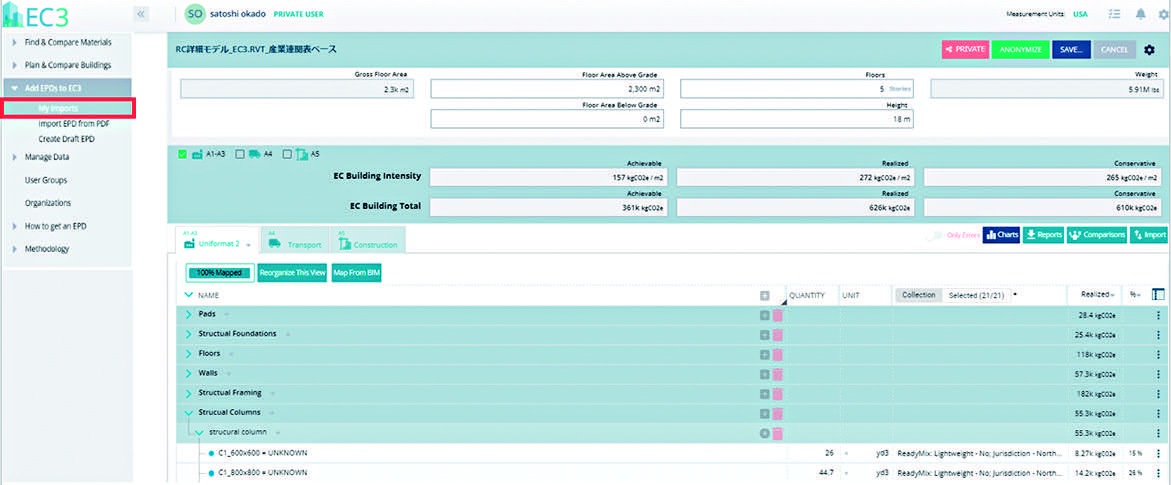This screenshot has height=485, width=1171.
Task: Expand the Structual Framing row
Action: (188, 394)
